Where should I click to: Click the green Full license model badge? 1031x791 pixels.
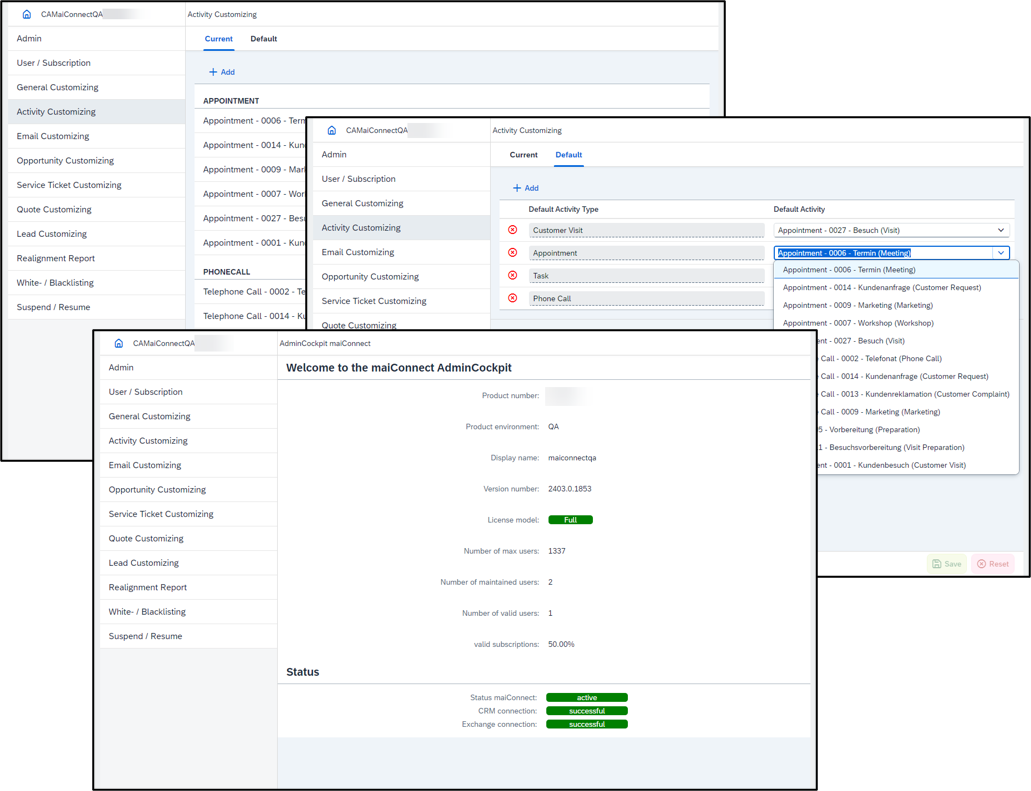[570, 520]
